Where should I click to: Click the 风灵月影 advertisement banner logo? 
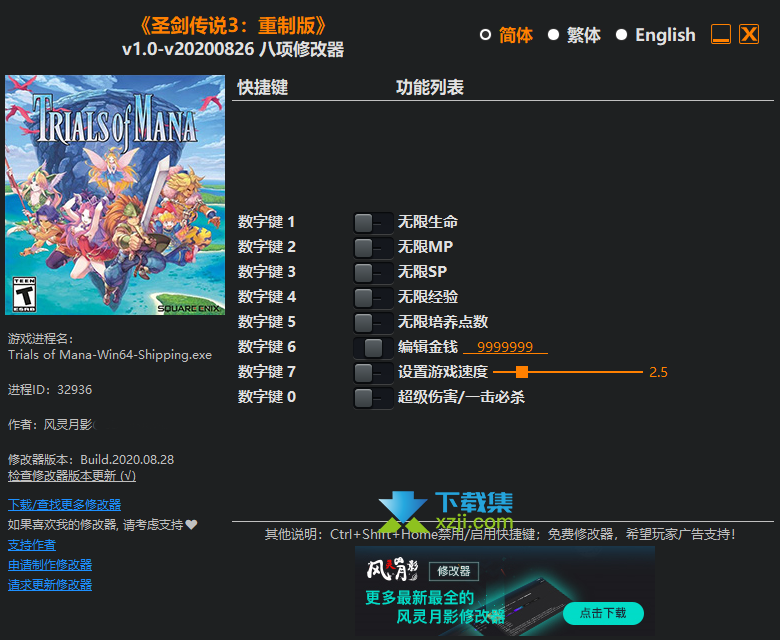pyautogui.click(x=392, y=570)
